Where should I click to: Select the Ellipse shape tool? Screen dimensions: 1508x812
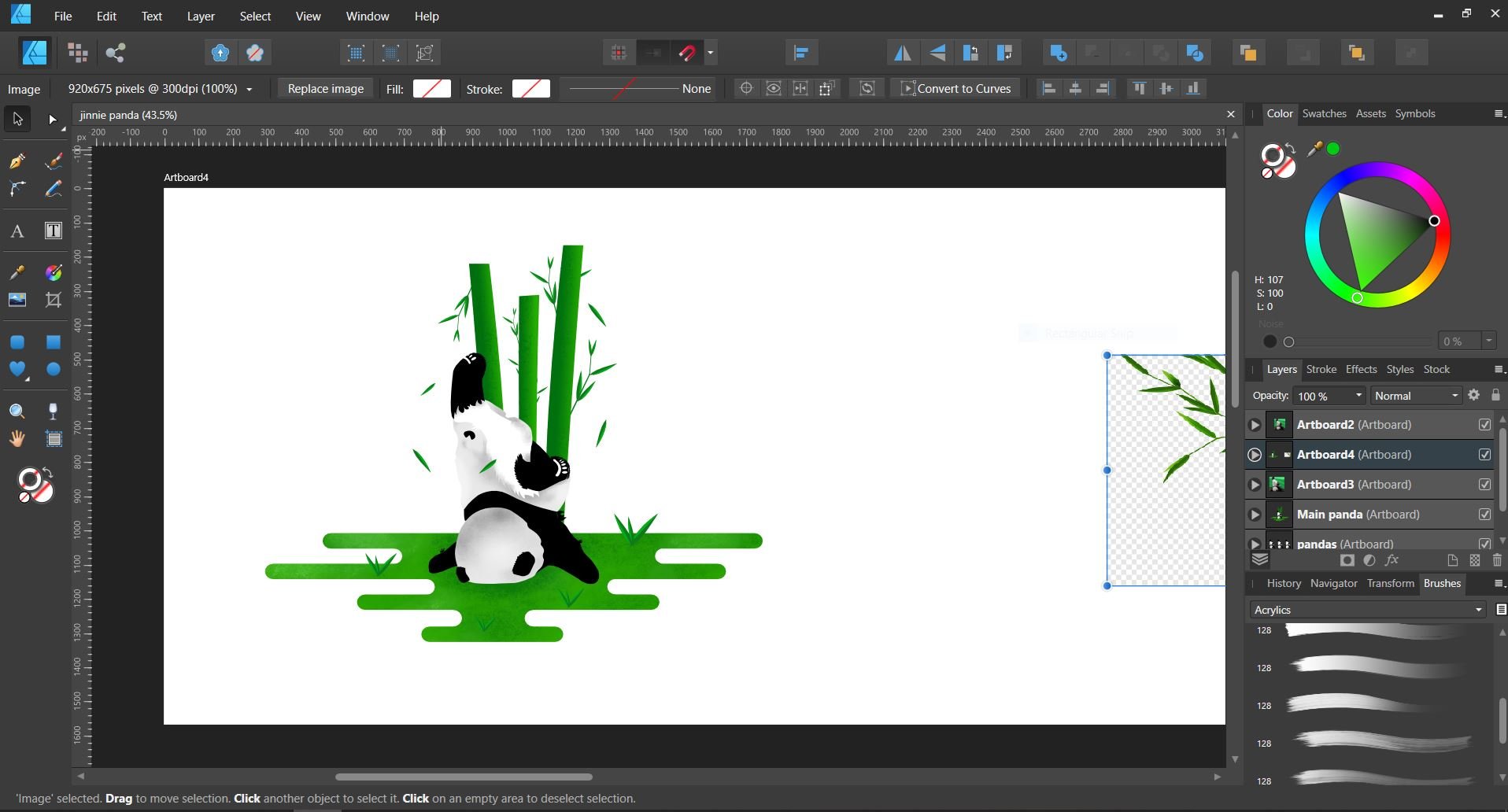point(54,370)
